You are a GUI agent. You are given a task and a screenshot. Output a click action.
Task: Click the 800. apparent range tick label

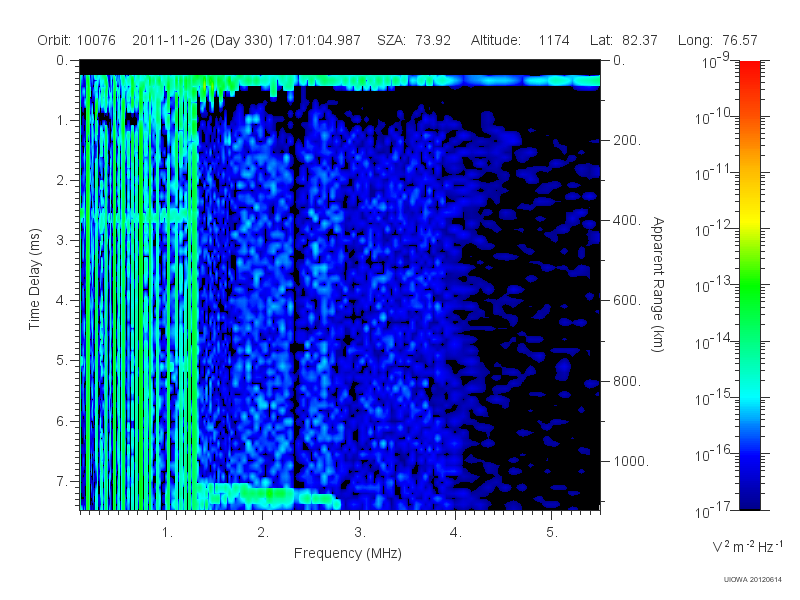coord(627,381)
